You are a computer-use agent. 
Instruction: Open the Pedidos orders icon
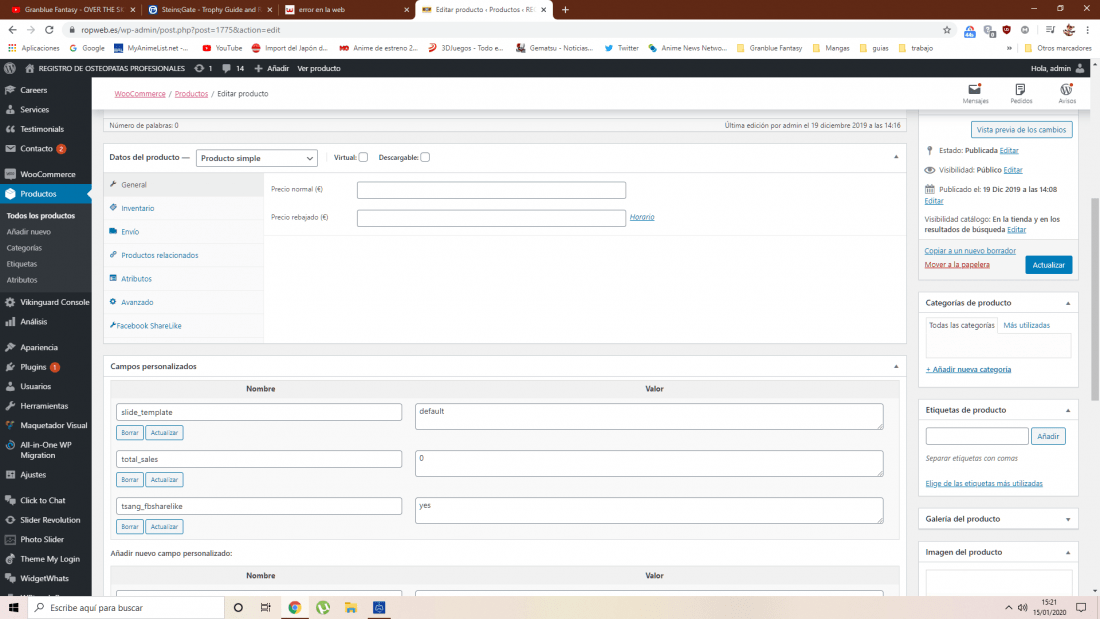click(x=1021, y=93)
